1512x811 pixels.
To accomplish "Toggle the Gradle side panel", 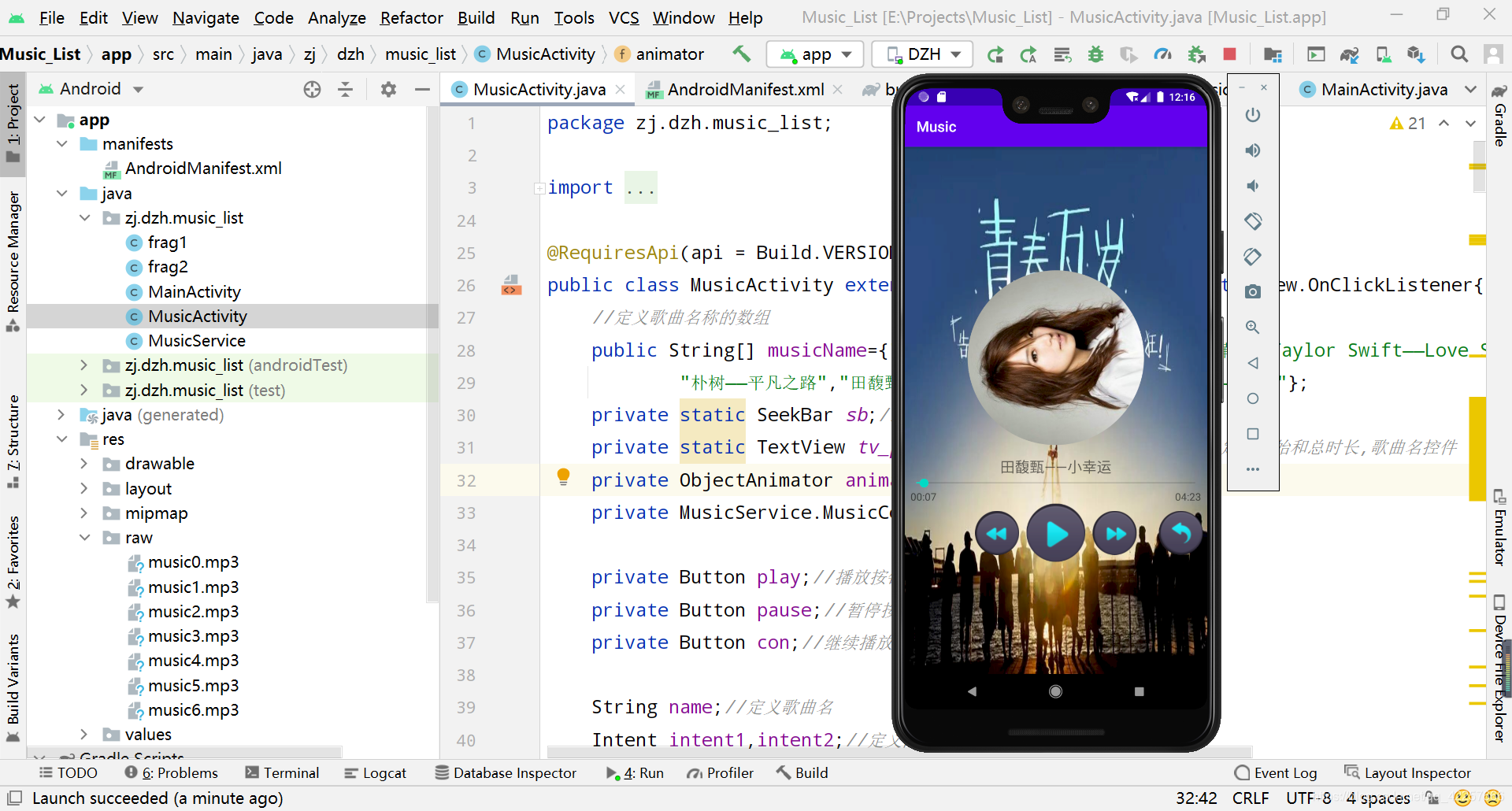I will [1499, 116].
